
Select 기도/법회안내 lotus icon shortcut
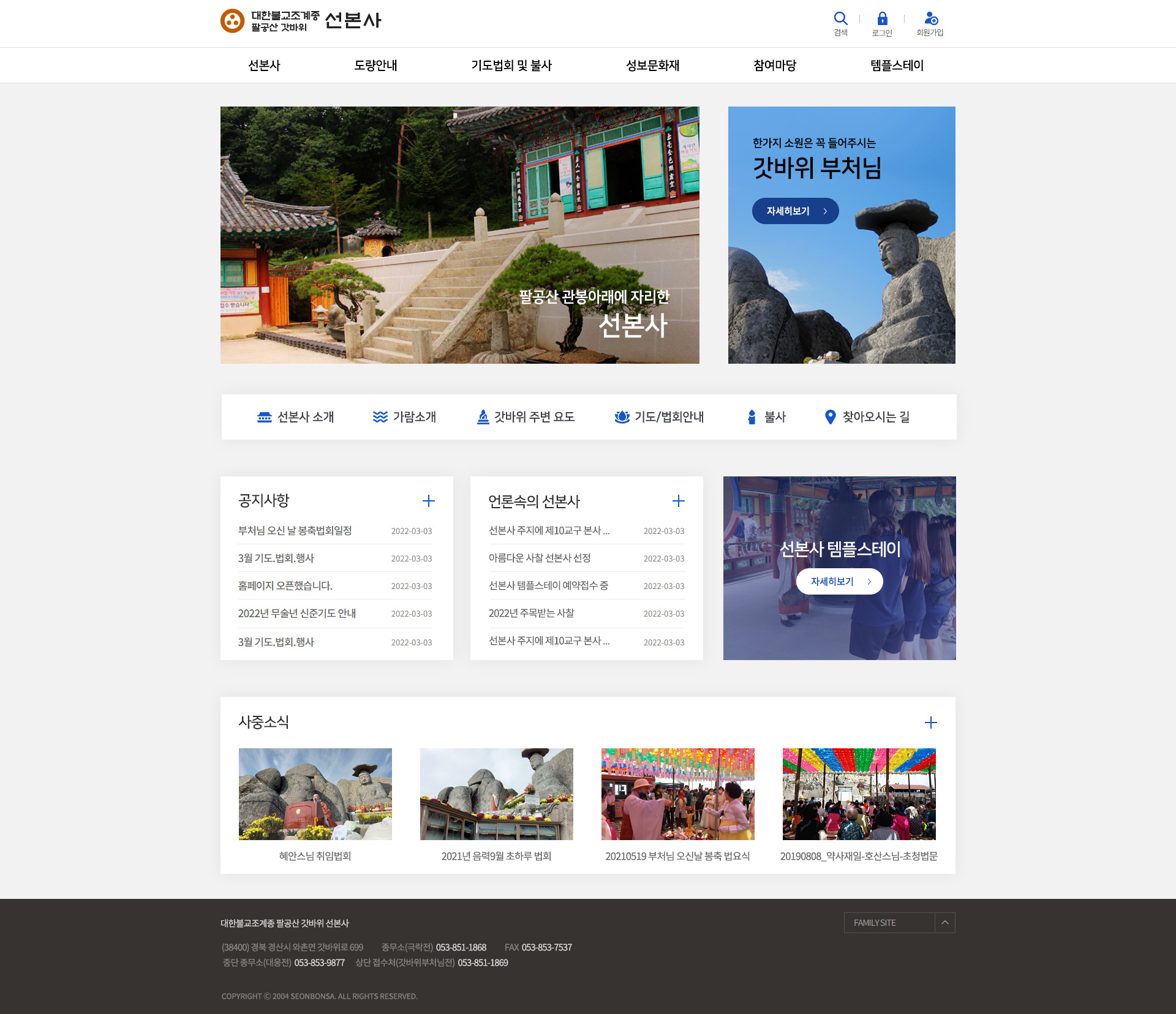coord(622,417)
